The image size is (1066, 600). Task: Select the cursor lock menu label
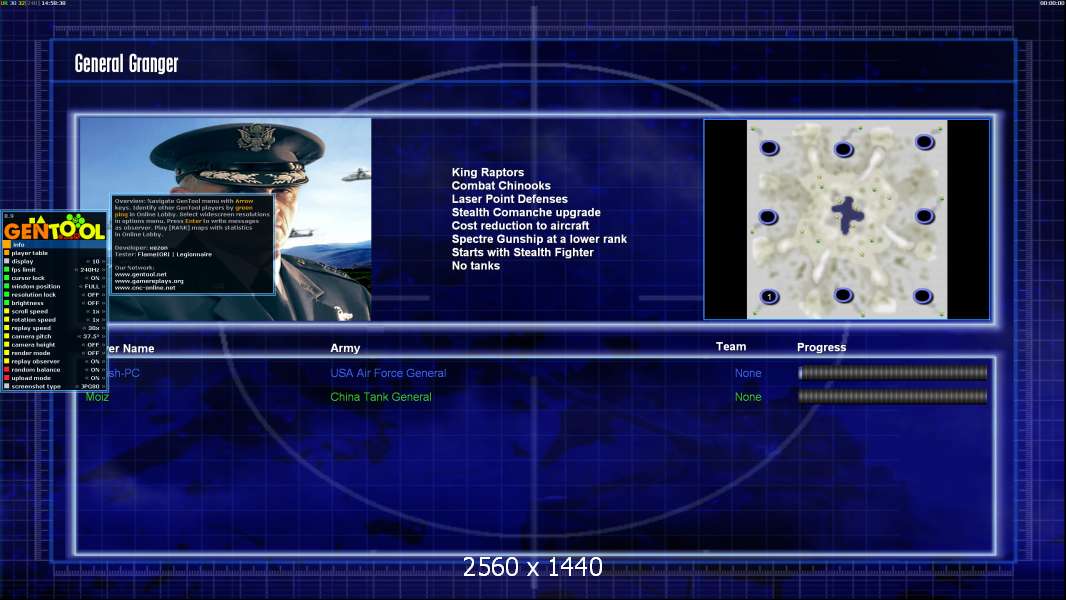click(28, 278)
